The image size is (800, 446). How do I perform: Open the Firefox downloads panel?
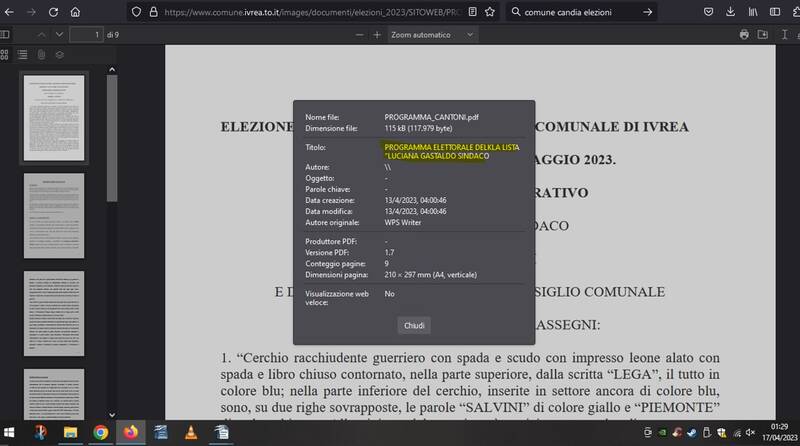[x=731, y=12]
